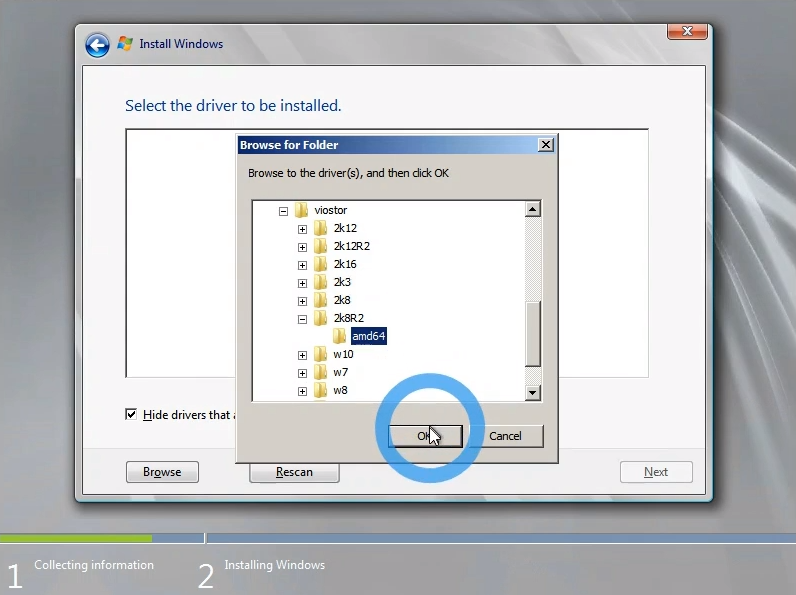Click the Browse button
Image resolution: width=796 pixels, height=595 pixels.
[x=162, y=472]
